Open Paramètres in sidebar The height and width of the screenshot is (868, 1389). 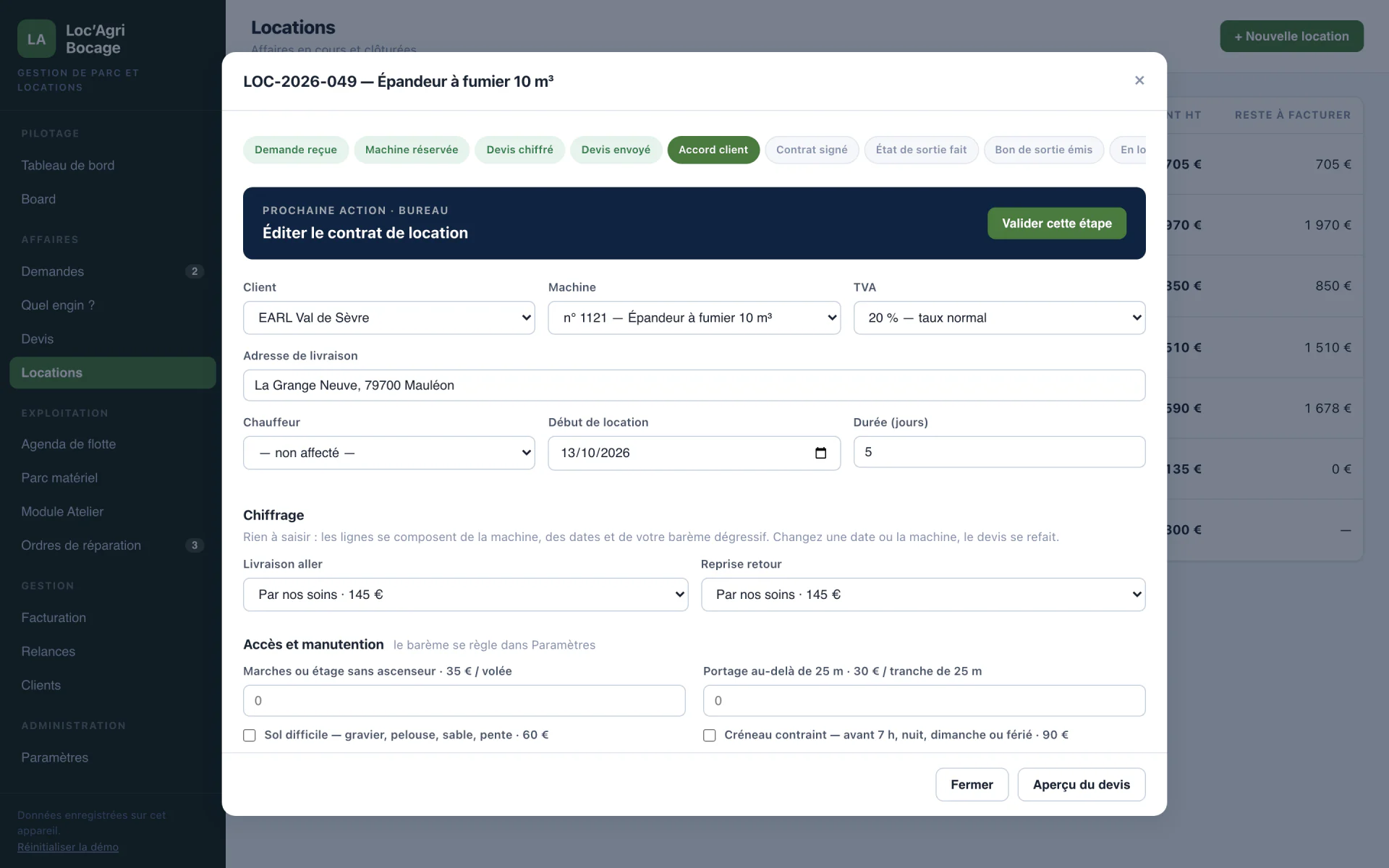[x=113, y=757]
